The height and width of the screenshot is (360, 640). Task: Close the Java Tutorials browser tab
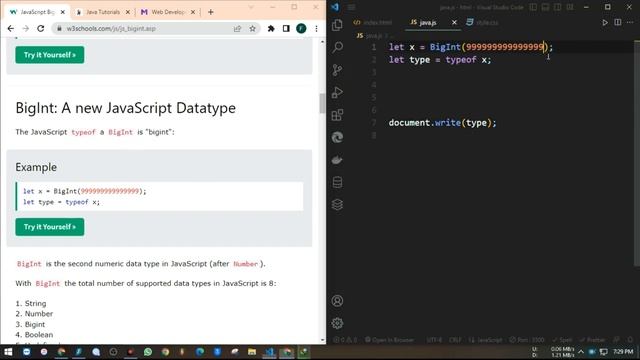(128, 12)
